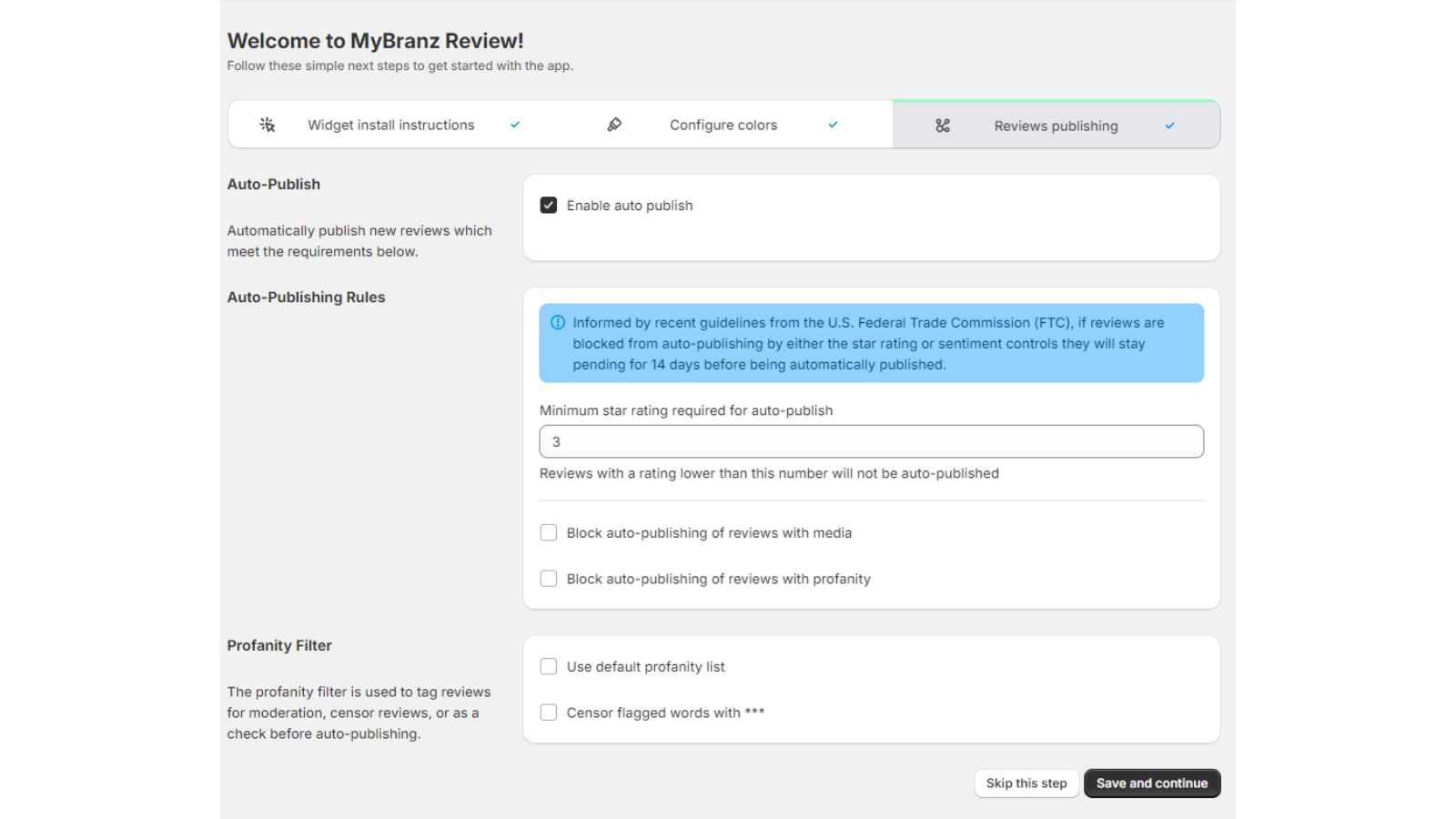The height and width of the screenshot is (819, 1456).
Task: Check Censor flagged words with ***
Action: (x=549, y=713)
